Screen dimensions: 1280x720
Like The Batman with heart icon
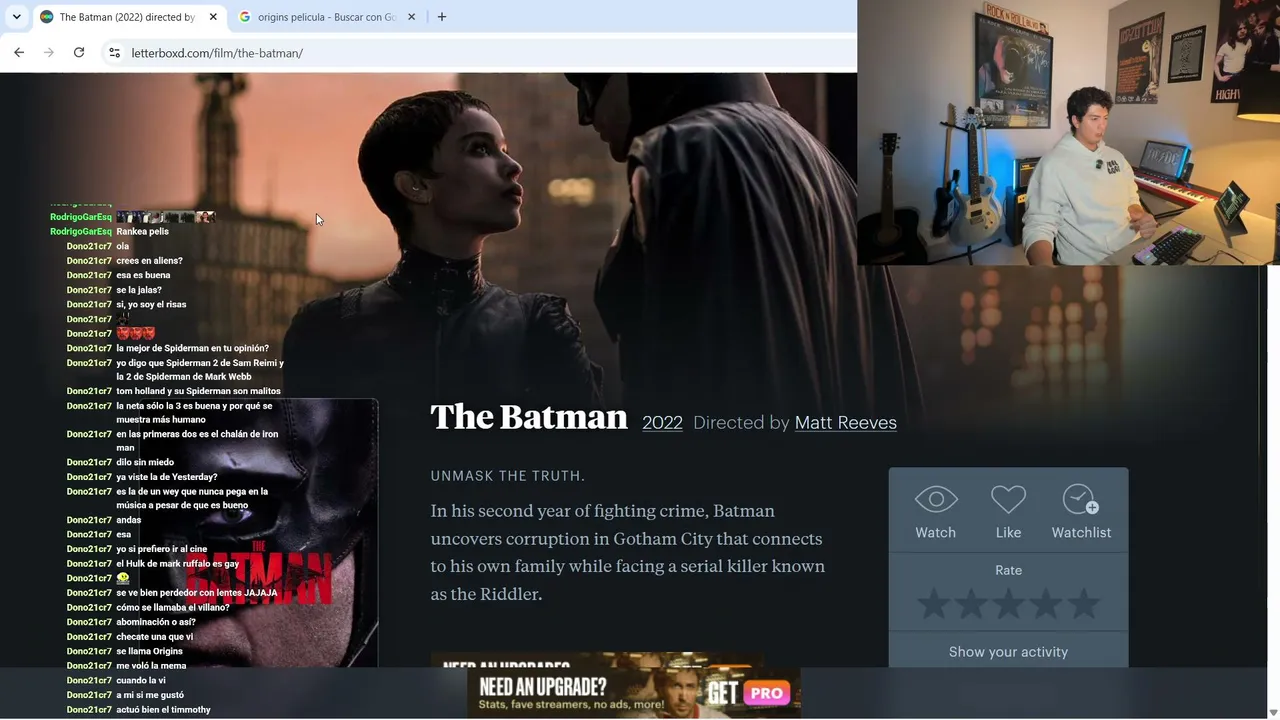tap(1008, 512)
